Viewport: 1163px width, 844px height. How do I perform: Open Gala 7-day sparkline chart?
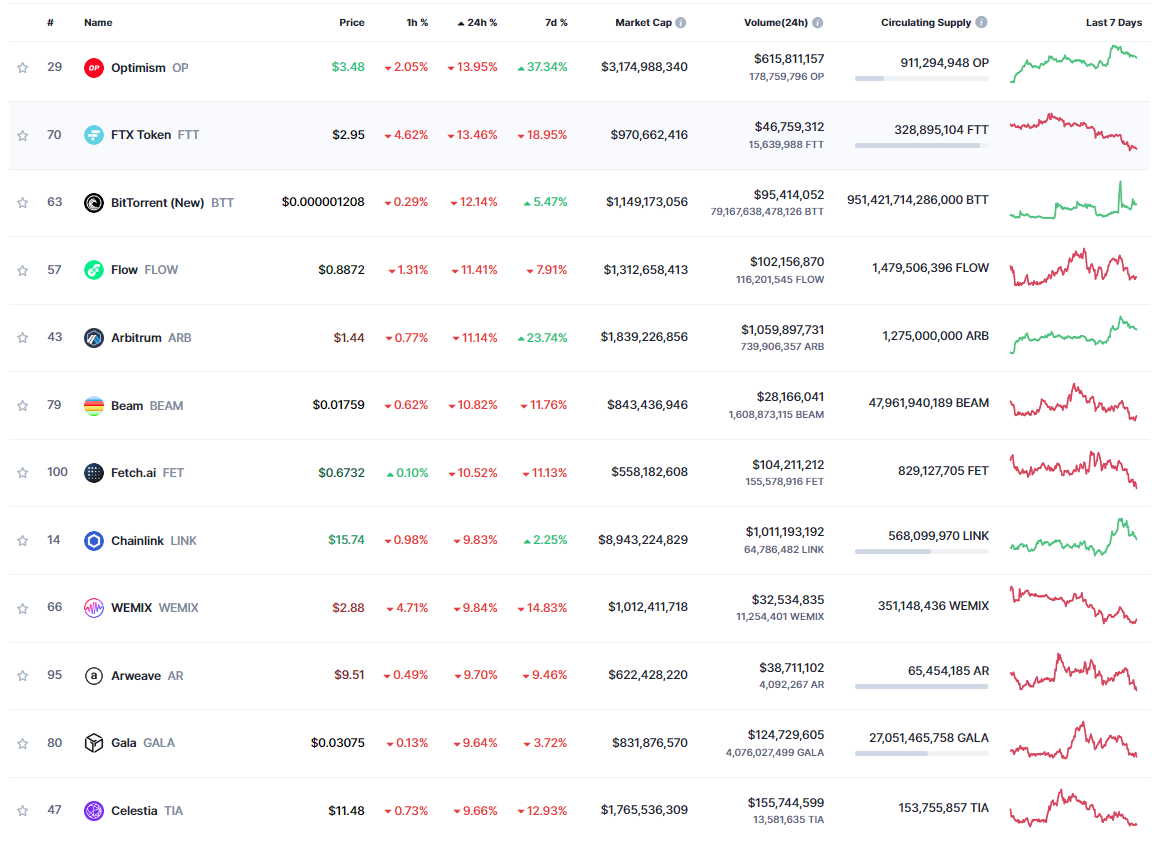point(1073,740)
